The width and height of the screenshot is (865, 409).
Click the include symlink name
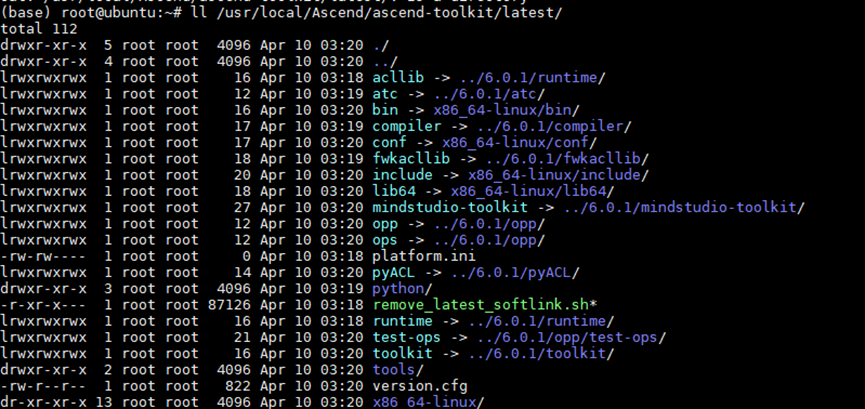pos(403,175)
